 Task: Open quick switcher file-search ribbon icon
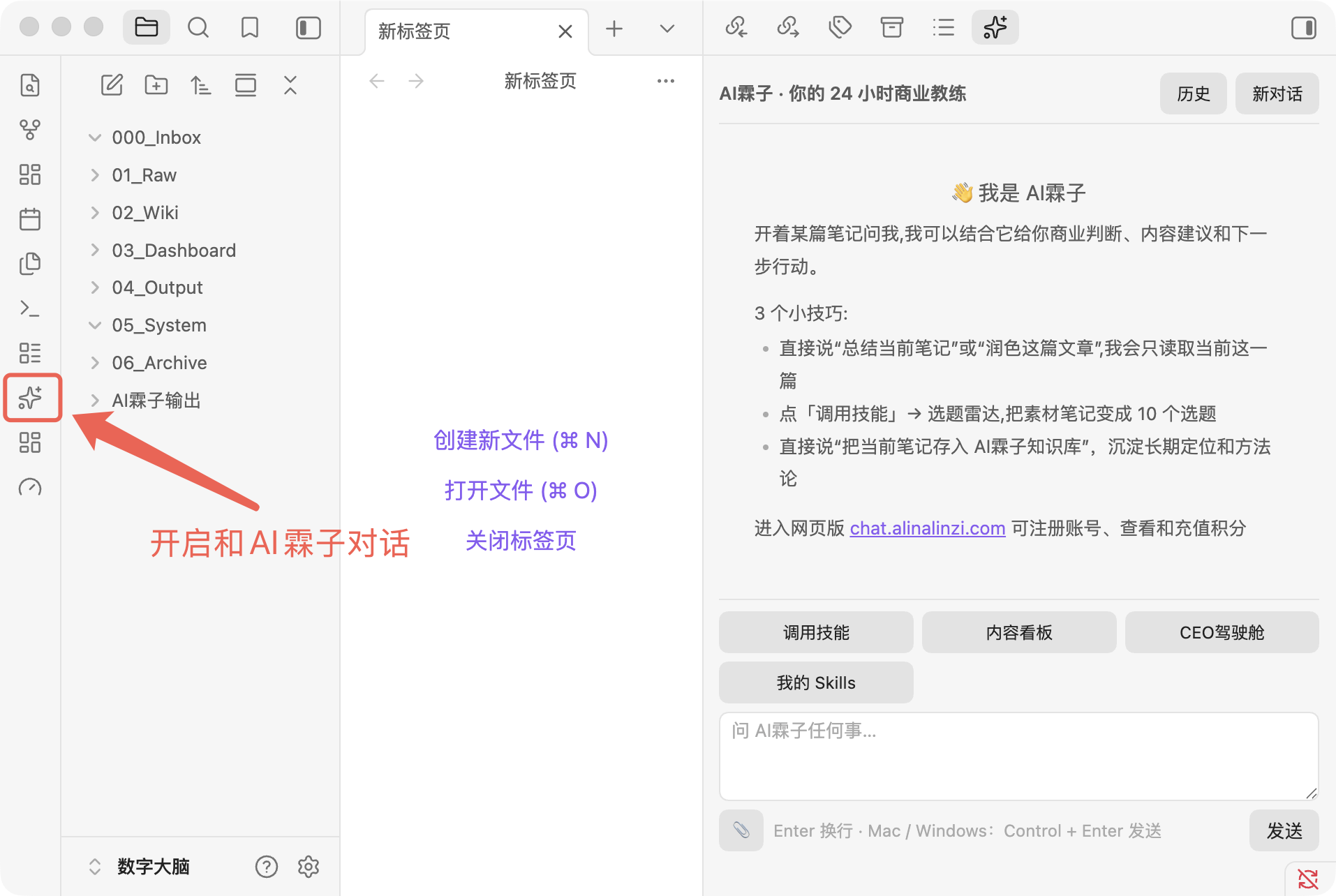click(x=30, y=85)
